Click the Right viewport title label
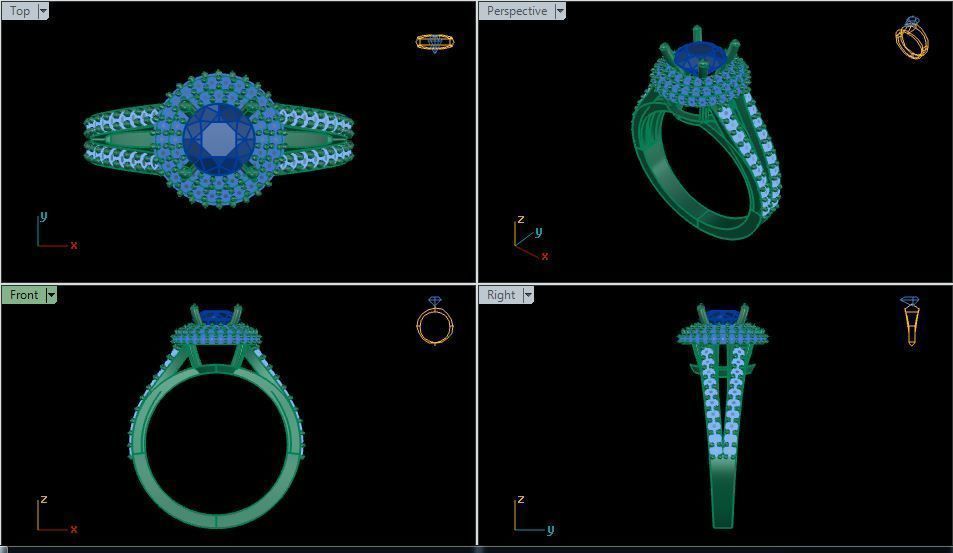 pos(501,295)
